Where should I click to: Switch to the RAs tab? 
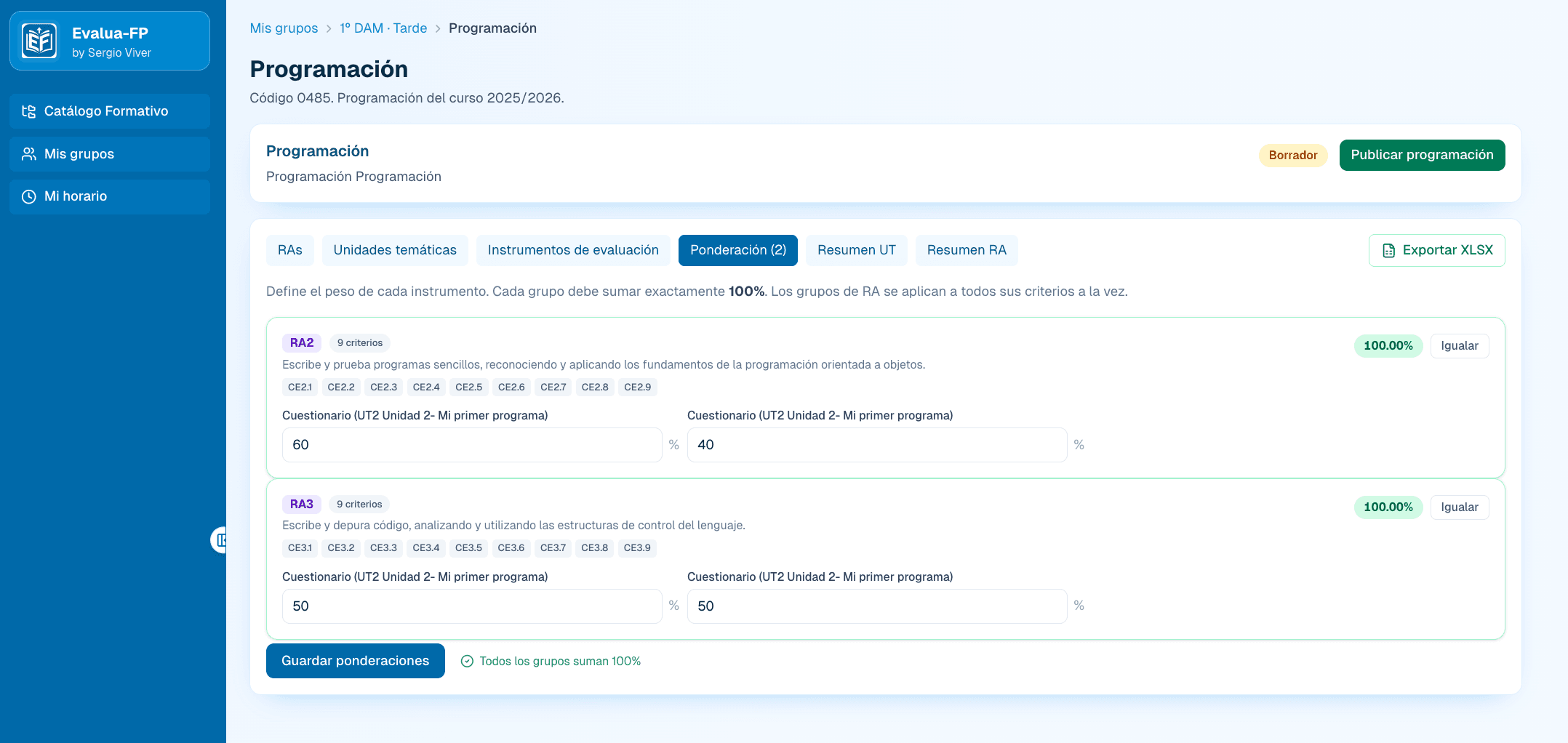point(289,250)
